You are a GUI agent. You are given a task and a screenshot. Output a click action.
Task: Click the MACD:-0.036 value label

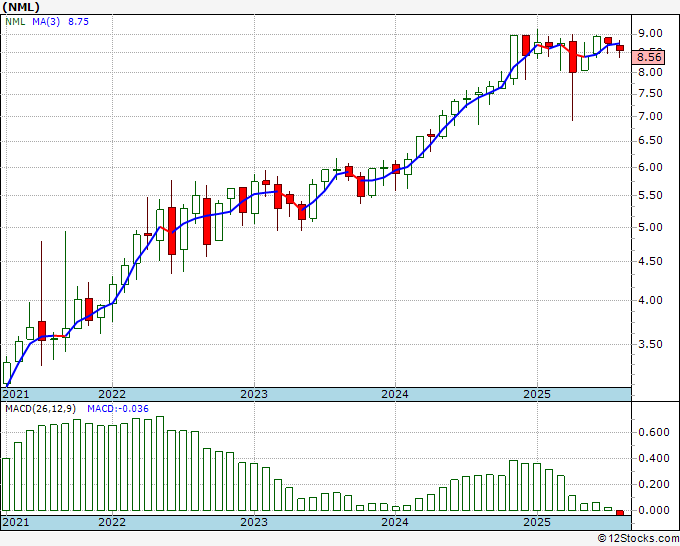tap(118, 409)
